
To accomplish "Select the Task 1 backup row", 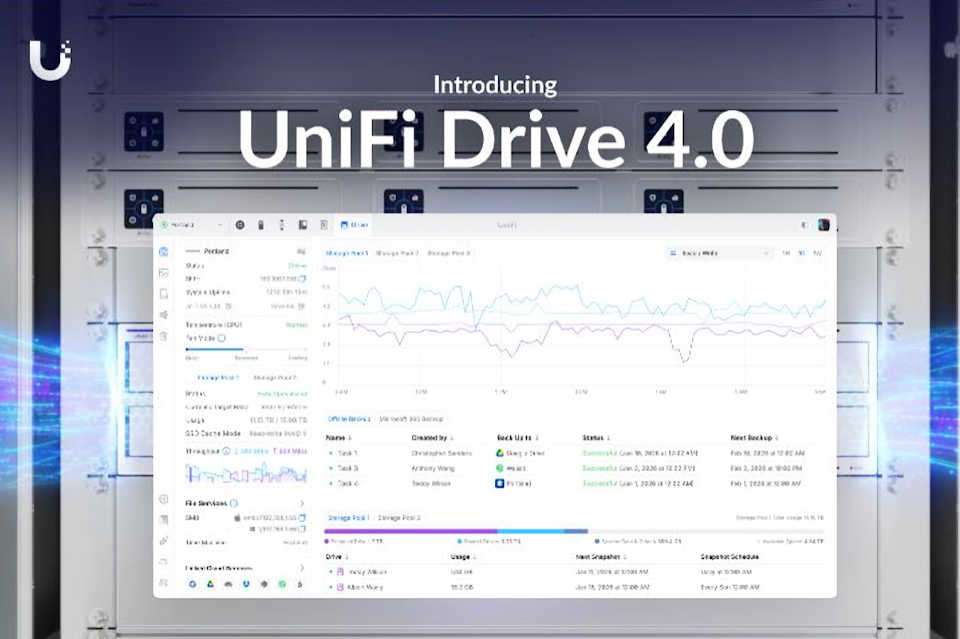I will [574, 453].
